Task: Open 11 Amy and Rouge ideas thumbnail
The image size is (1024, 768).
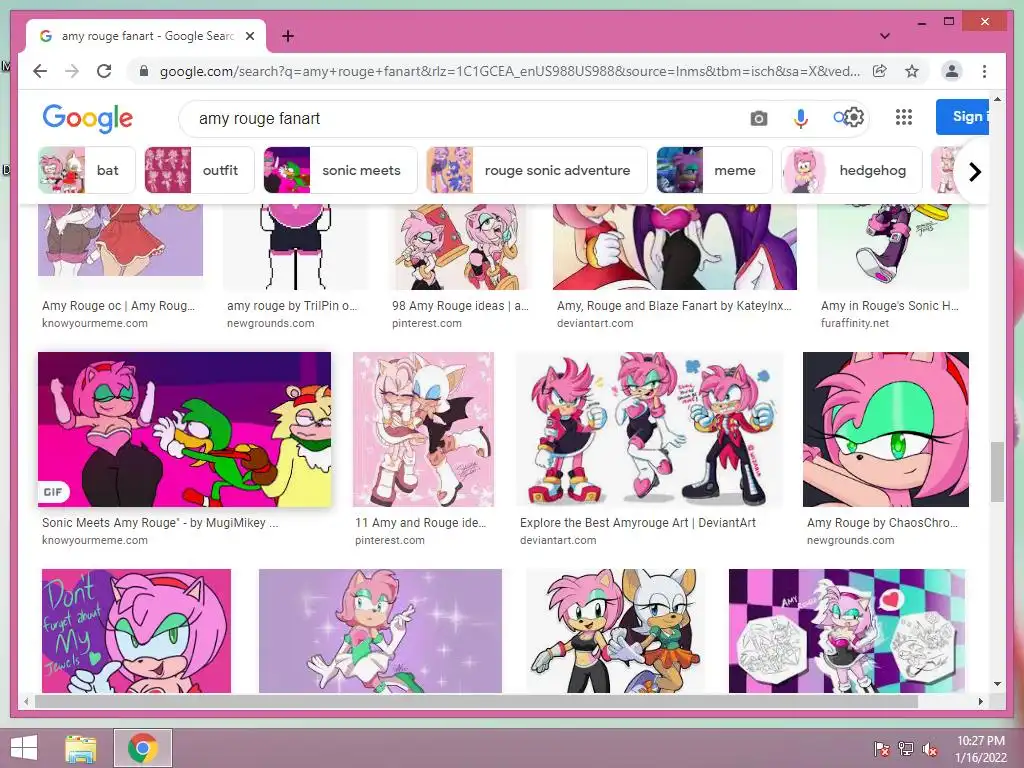Action: (423, 429)
